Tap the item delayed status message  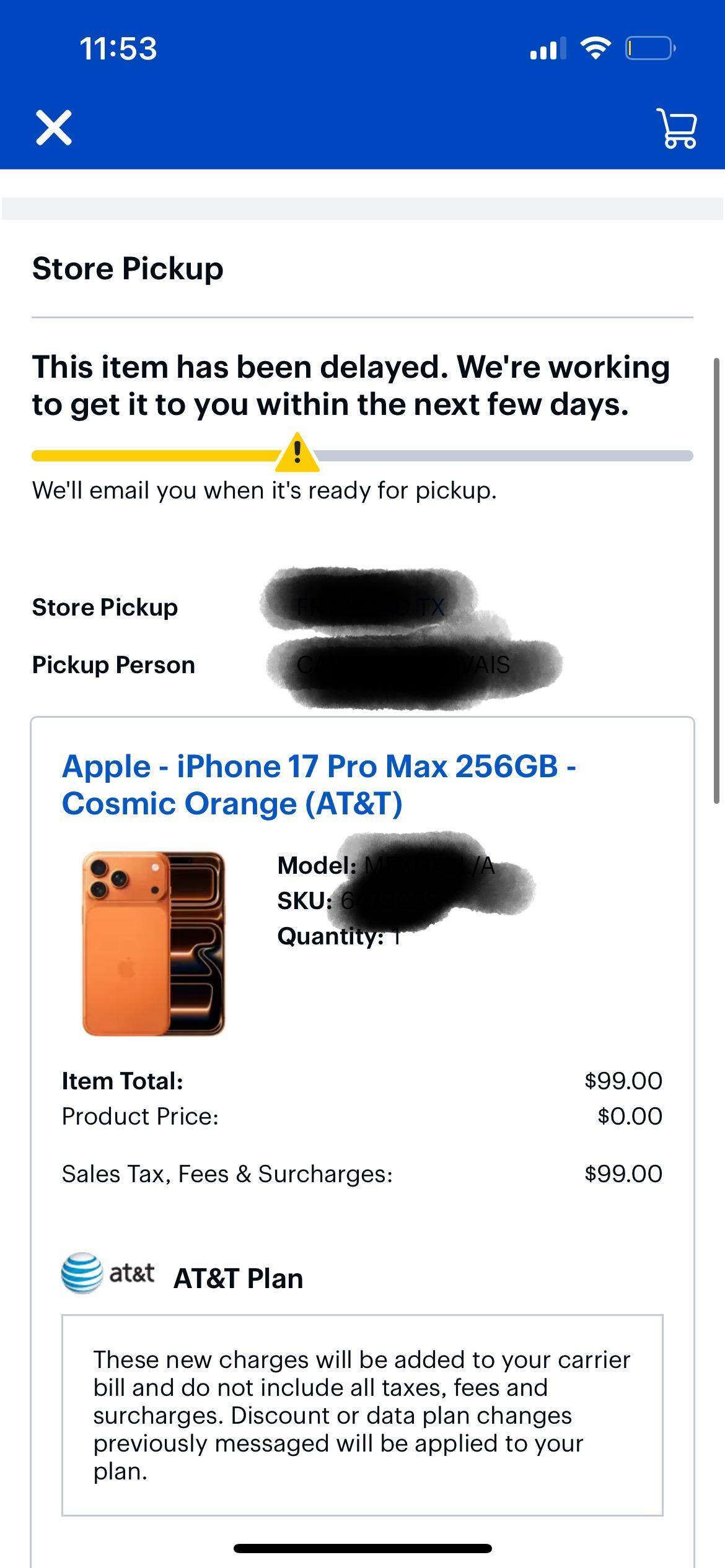pos(351,385)
